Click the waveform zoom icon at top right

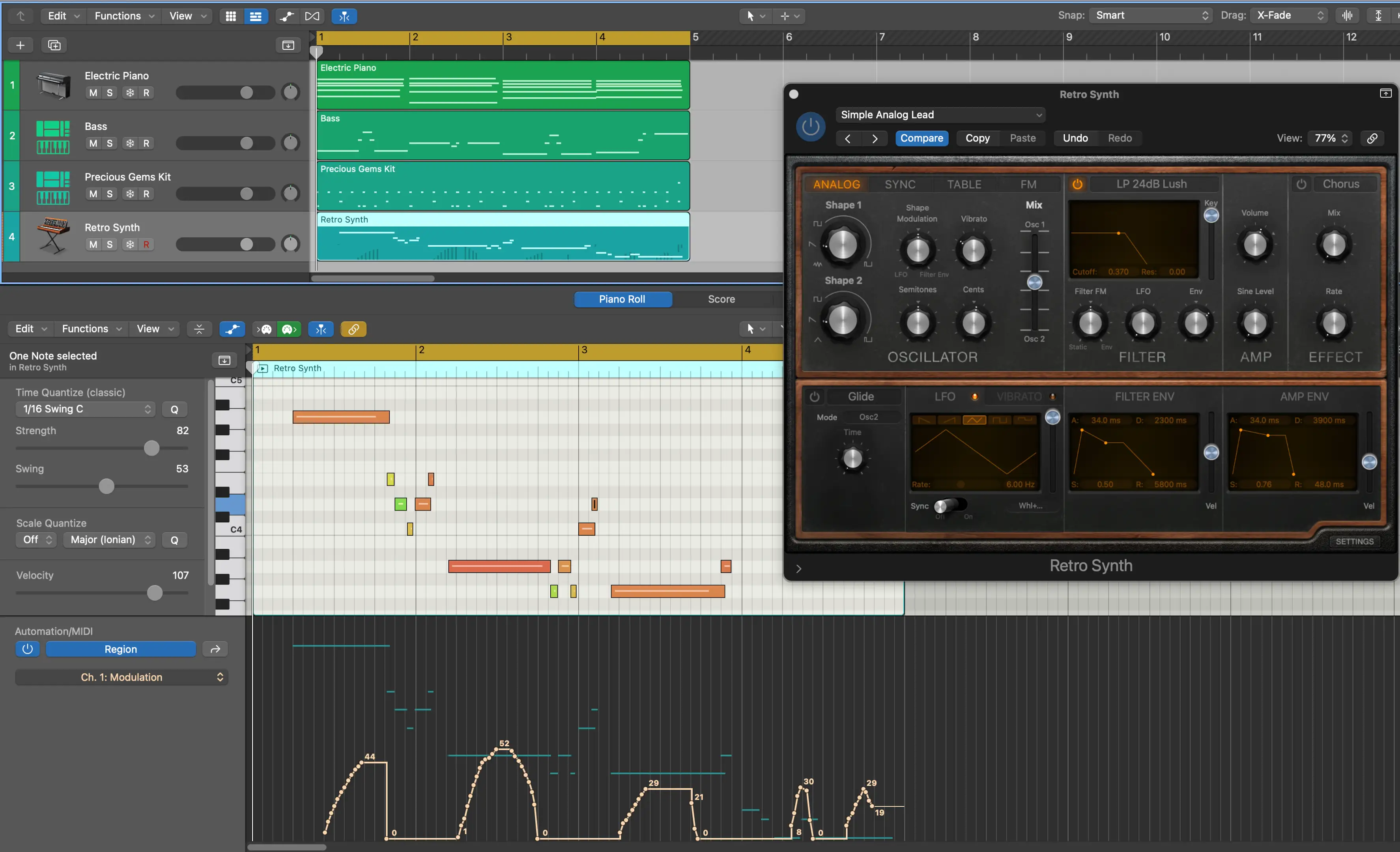coord(1347,15)
